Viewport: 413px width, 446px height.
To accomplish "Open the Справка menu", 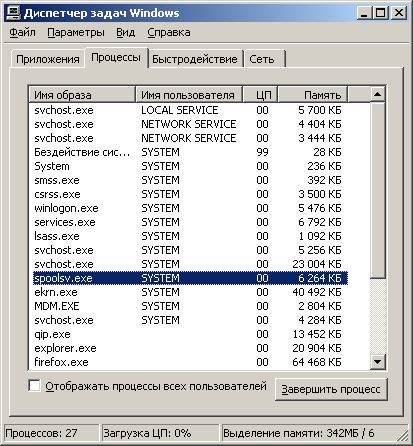I will [169, 32].
